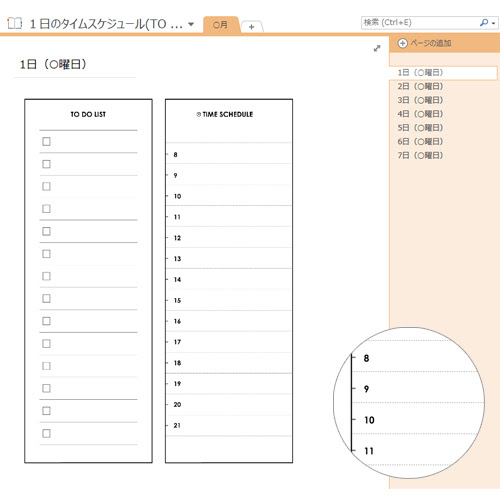Click in the 検索 (Ctrl+E) search box
The image size is (500, 500).
tap(419, 23)
